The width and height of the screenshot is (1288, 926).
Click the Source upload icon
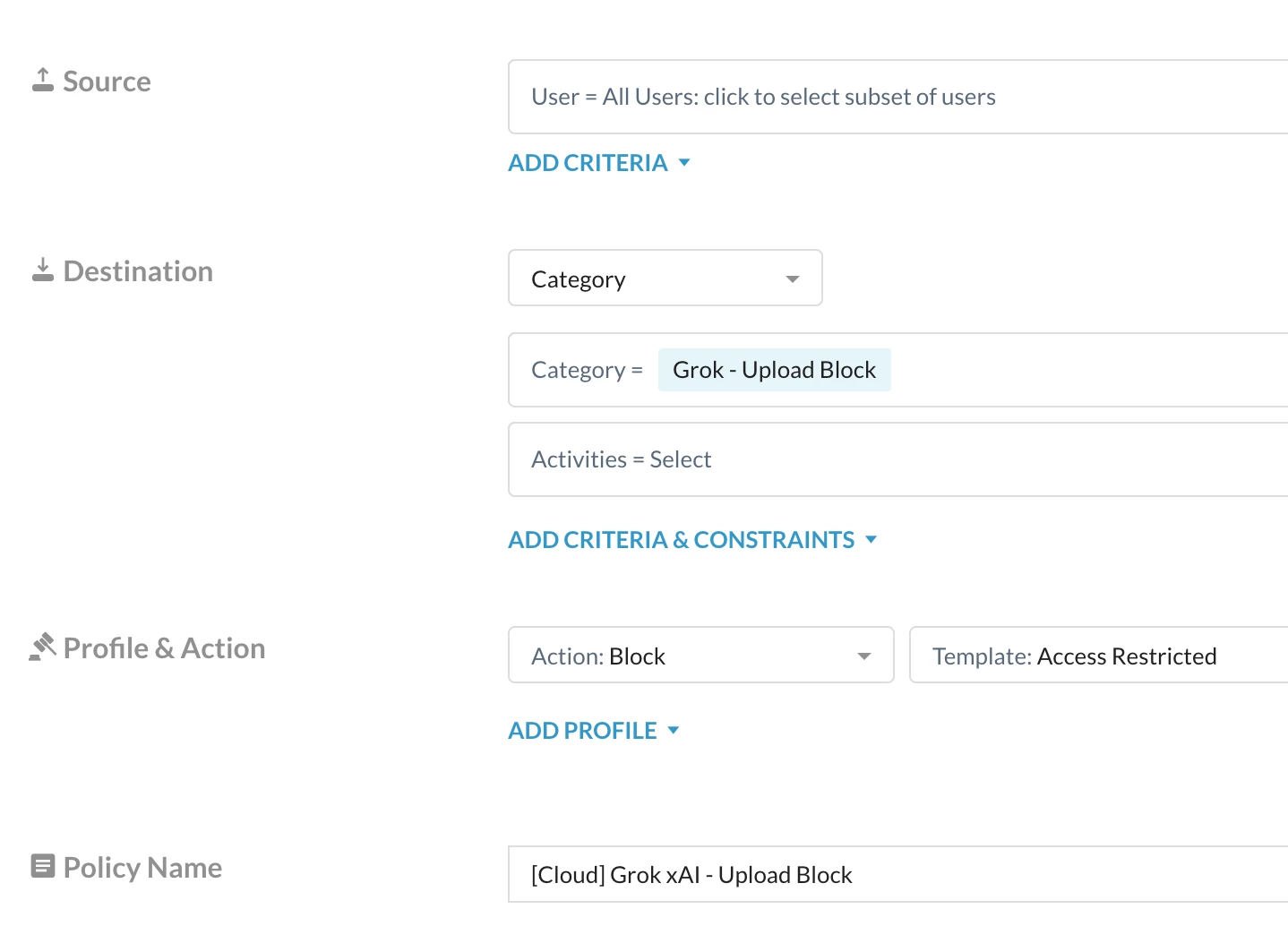click(43, 80)
